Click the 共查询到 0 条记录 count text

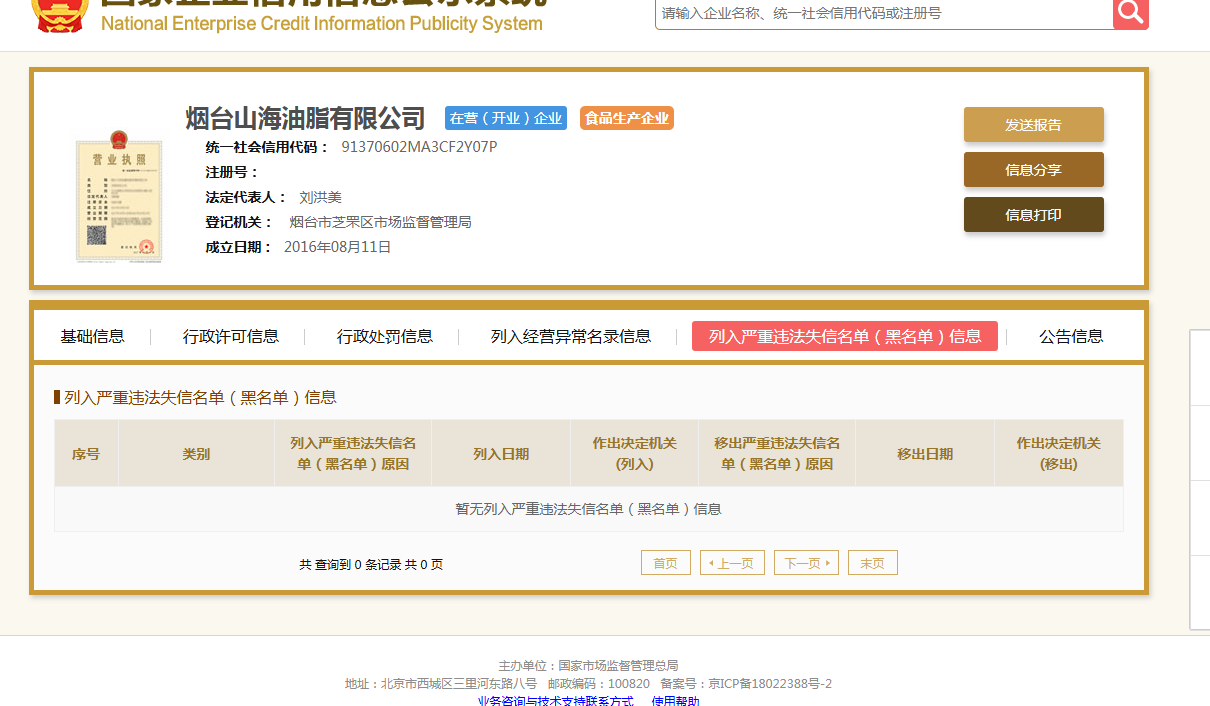point(371,564)
